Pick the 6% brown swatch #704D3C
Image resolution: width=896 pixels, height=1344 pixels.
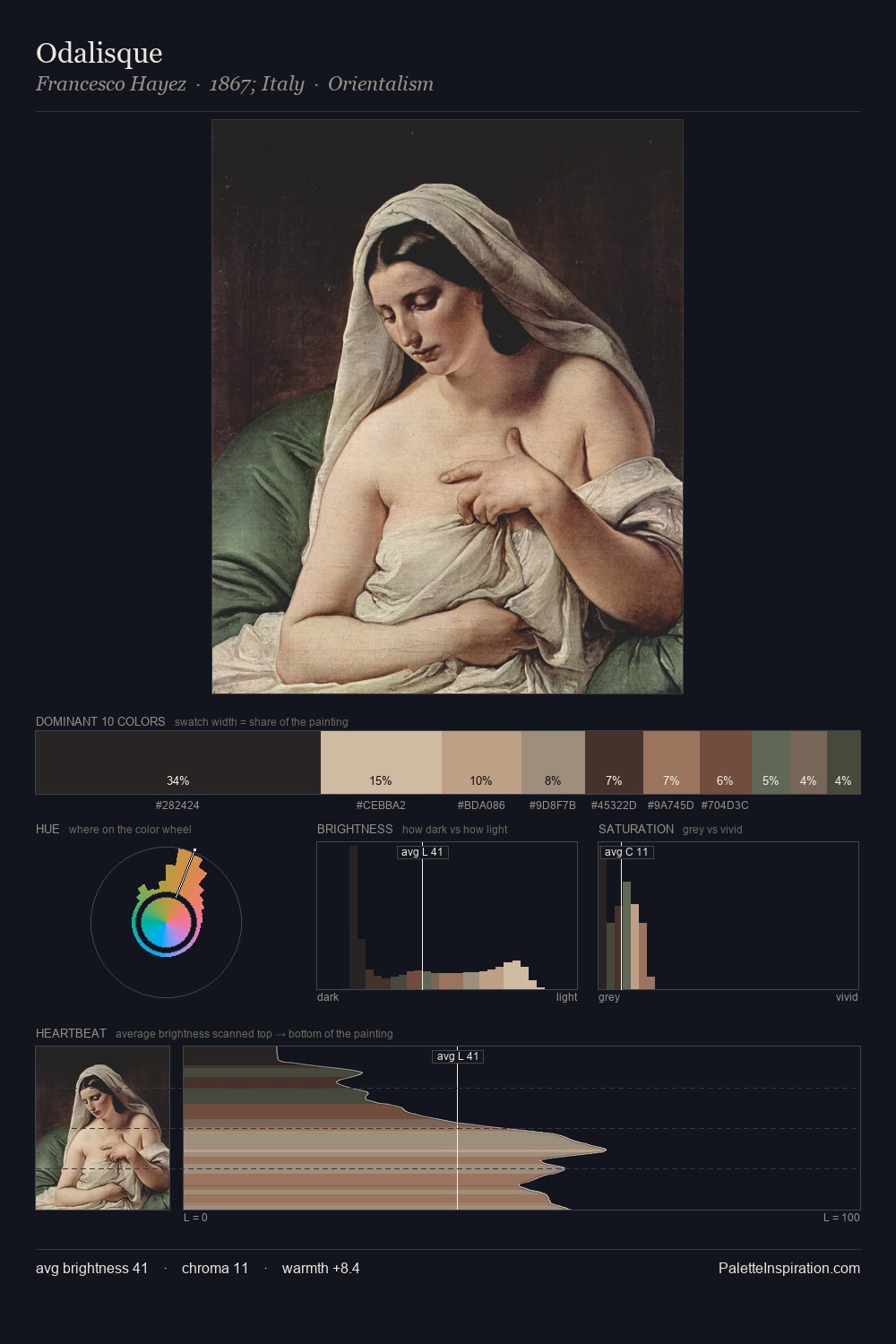[725, 762]
